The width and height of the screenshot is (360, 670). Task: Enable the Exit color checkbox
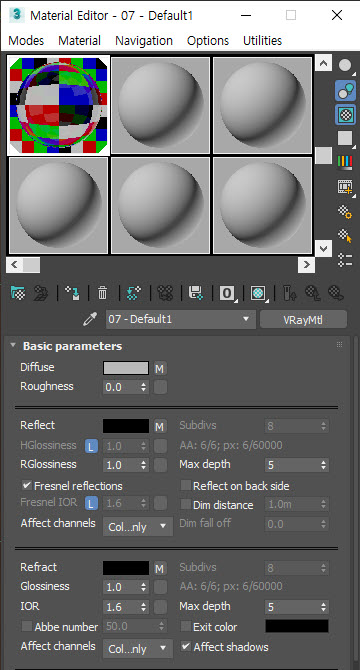[x=185, y=627]
